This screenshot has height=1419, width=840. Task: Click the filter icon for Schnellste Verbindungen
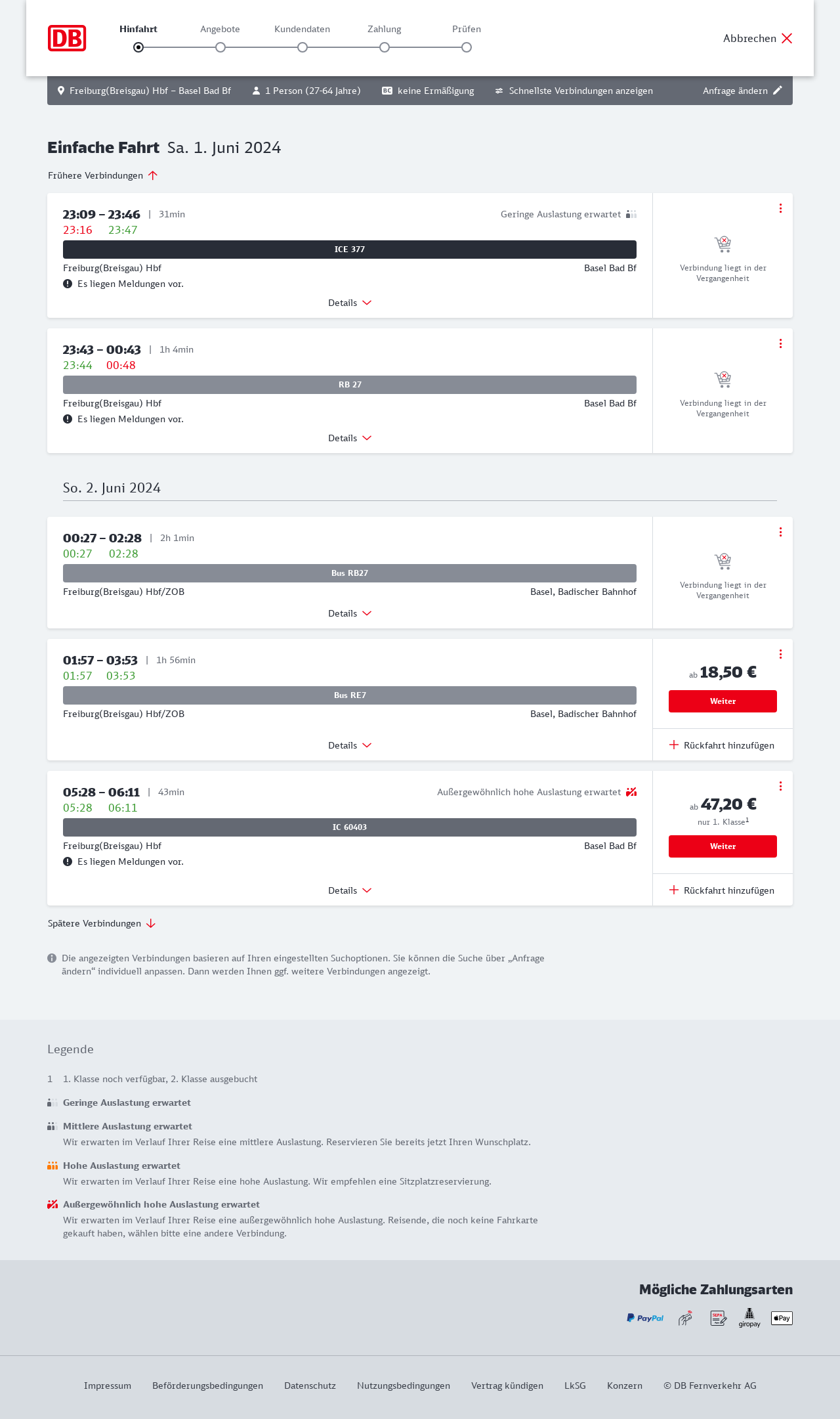(499, 91)
